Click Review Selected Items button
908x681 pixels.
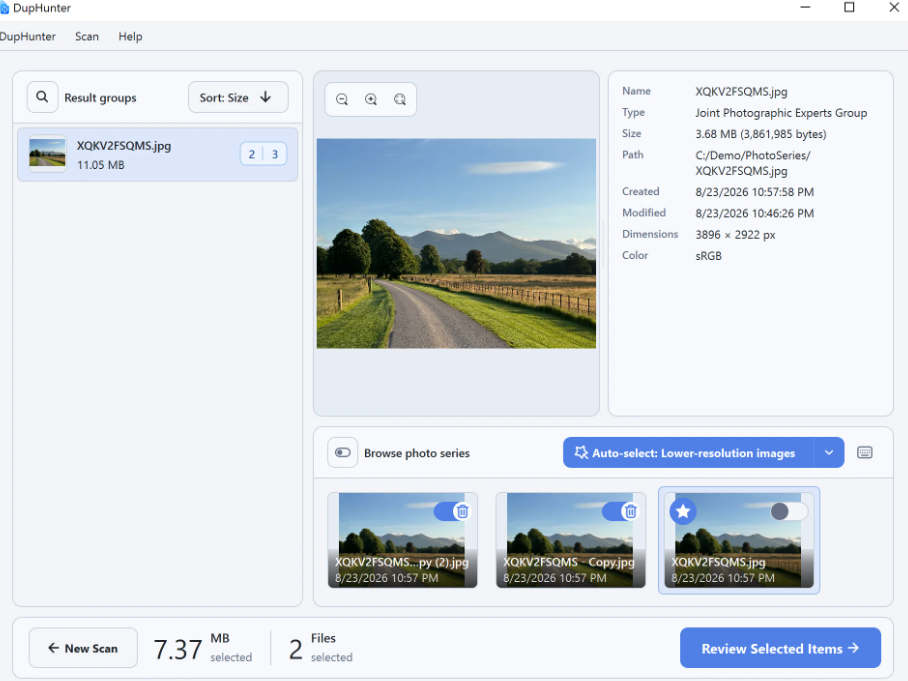(x=780, y=648)
